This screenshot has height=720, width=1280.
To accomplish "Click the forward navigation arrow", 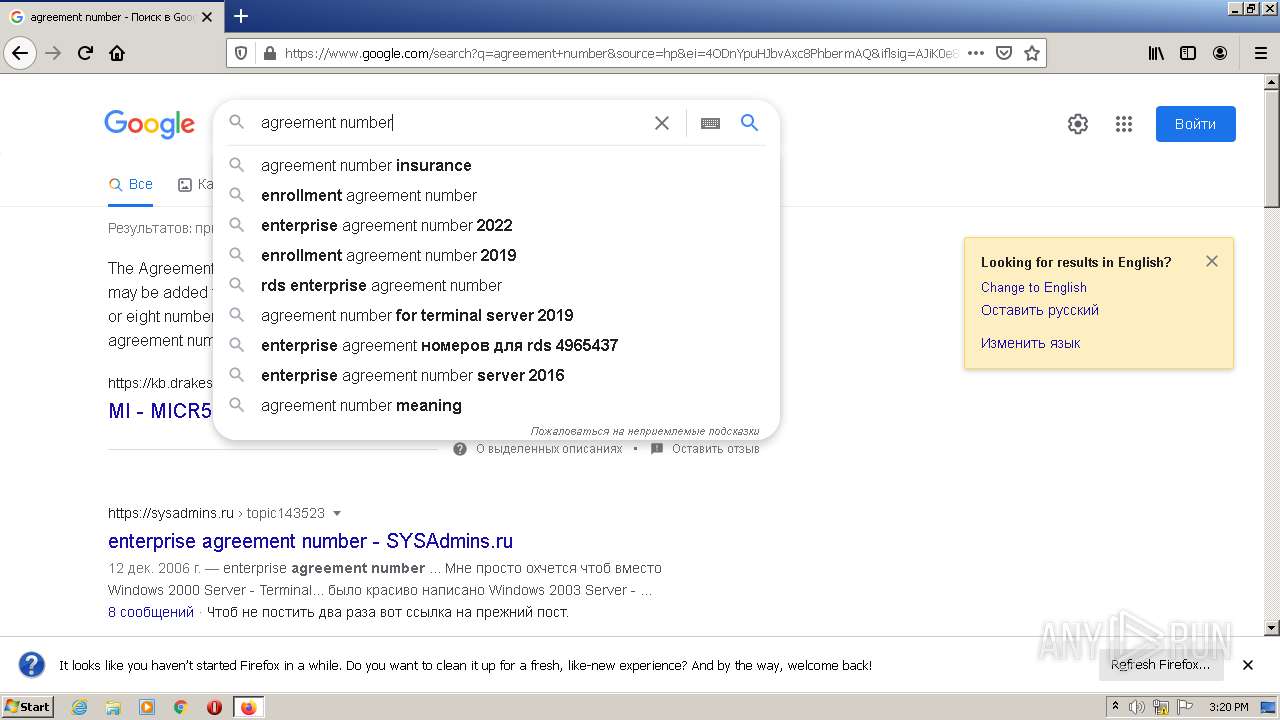I will pos(53,53).
